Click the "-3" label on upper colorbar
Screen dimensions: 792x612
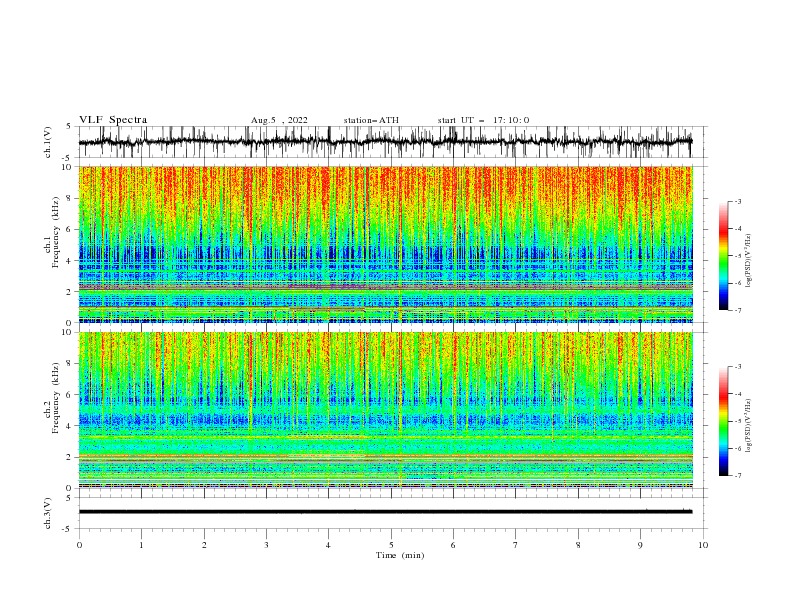click(x=738, y=201)
